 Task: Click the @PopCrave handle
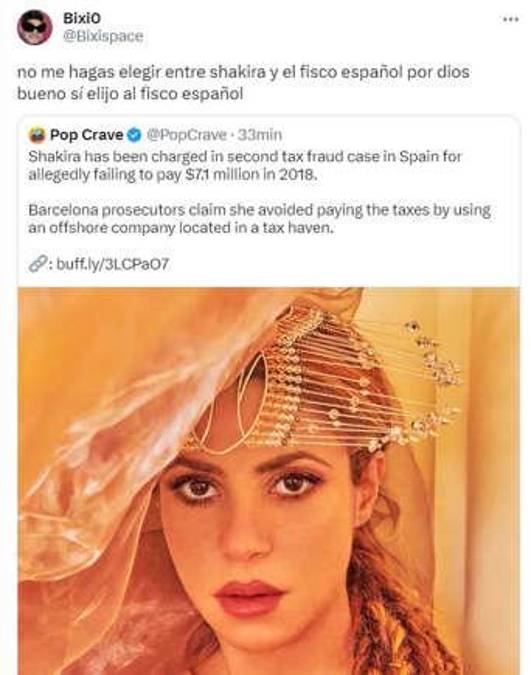point(186,135)
